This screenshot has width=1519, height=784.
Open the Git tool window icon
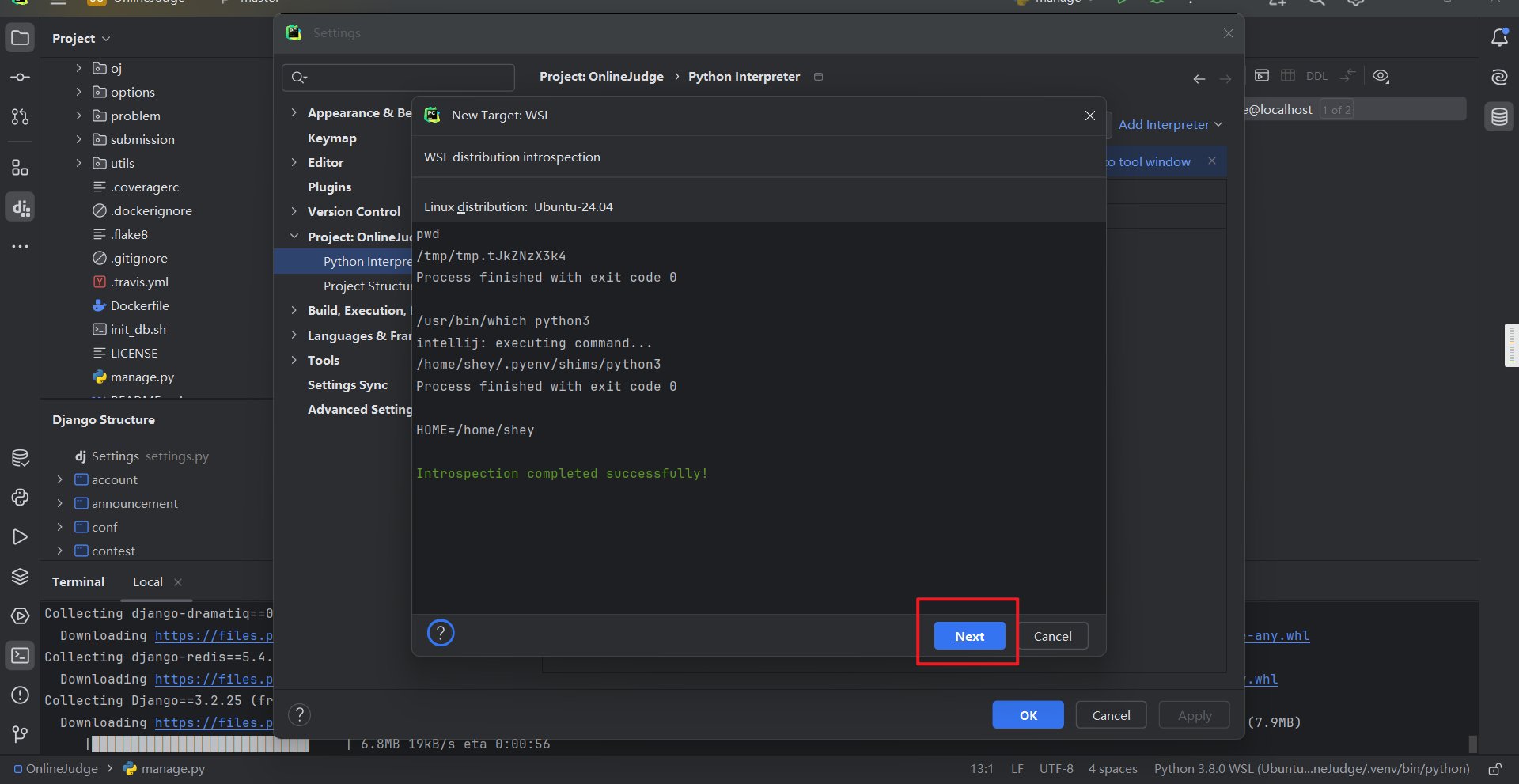pyautogui.click(x=21, y=734)
